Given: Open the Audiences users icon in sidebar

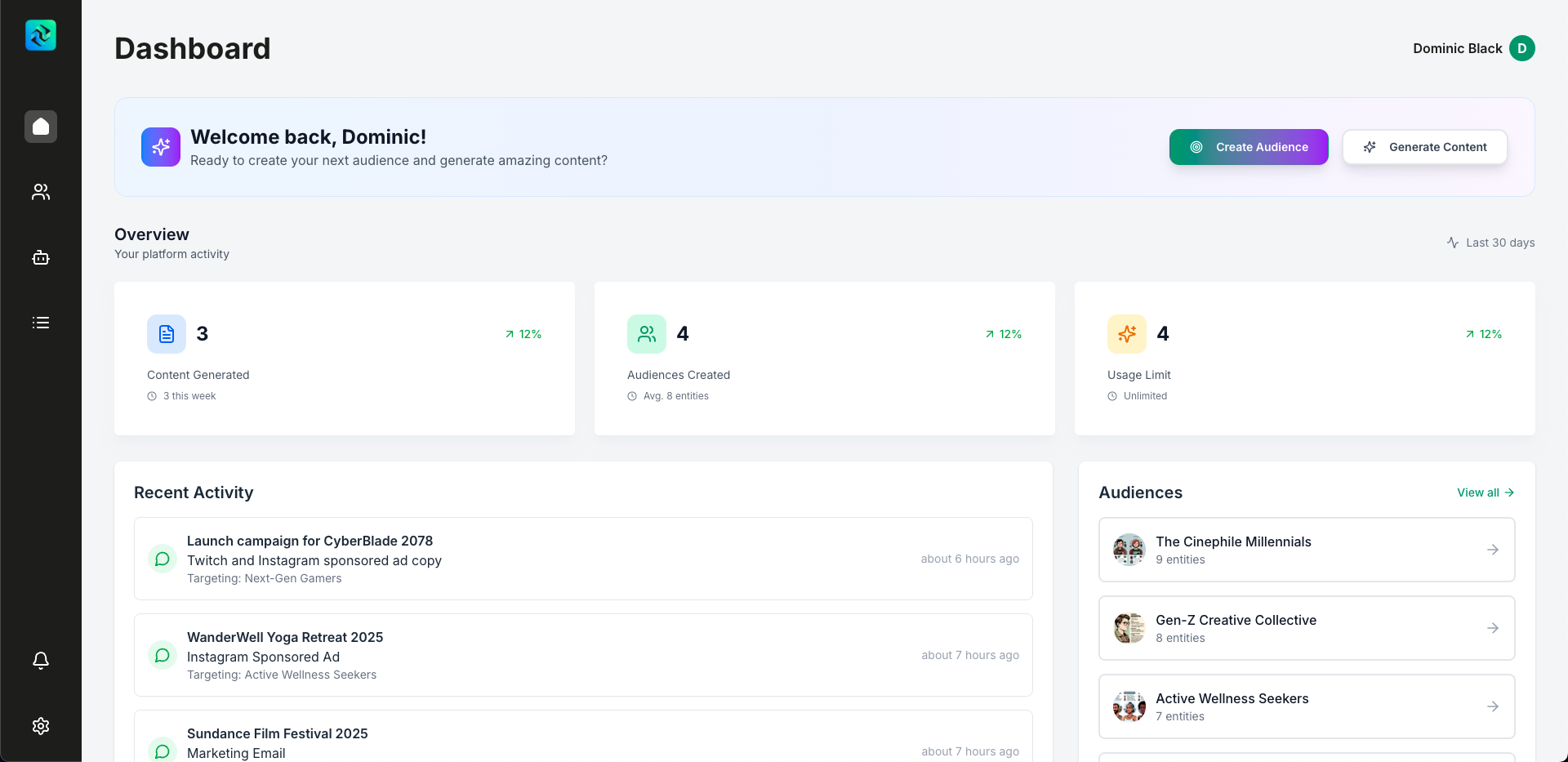Looking at the screenshot, I should pyautogui.click(x=41, y=192).
